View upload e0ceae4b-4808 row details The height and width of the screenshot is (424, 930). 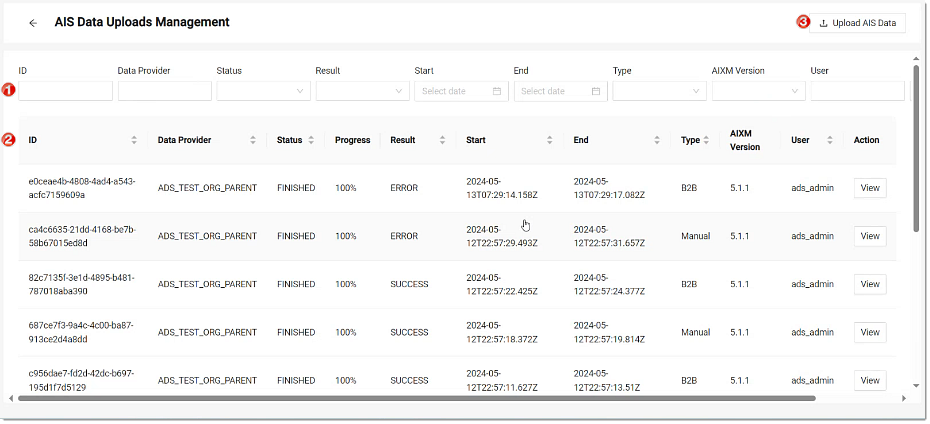point(870,188)
